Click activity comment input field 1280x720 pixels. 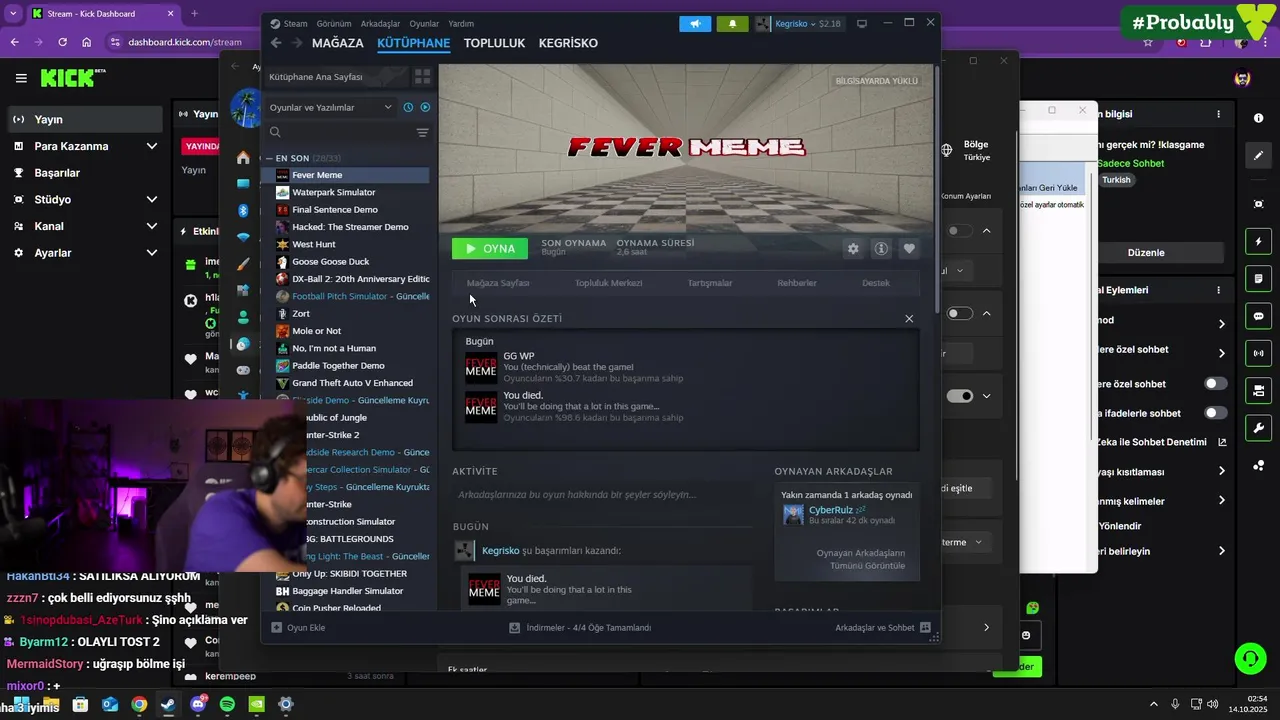point(603,494)
